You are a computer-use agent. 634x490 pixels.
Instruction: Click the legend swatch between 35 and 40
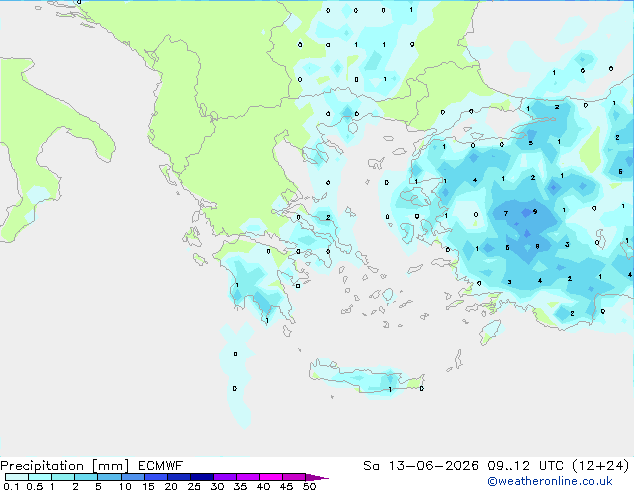[x=248, y=477]
